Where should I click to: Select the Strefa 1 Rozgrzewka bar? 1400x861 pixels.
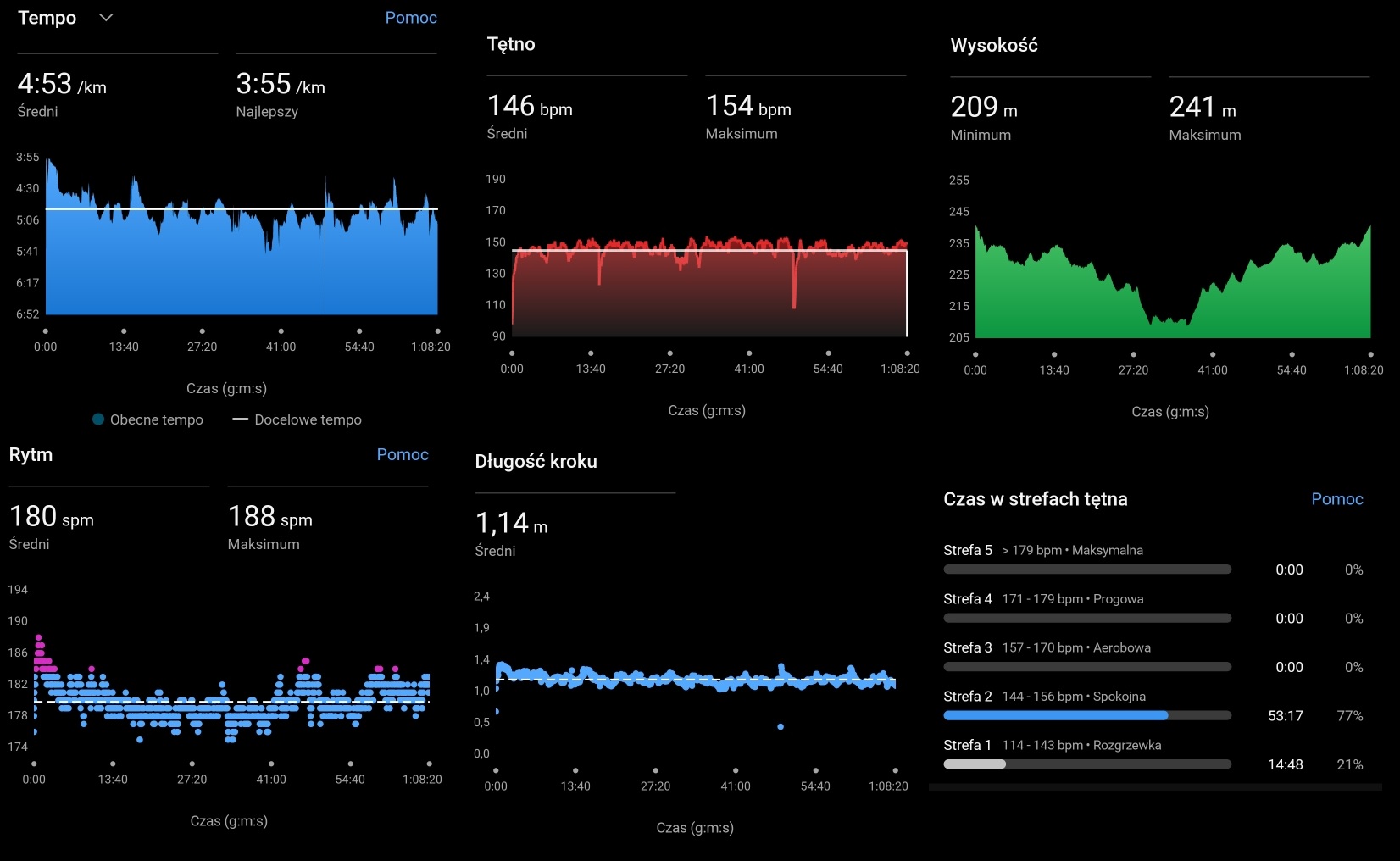pos(1086,764)
